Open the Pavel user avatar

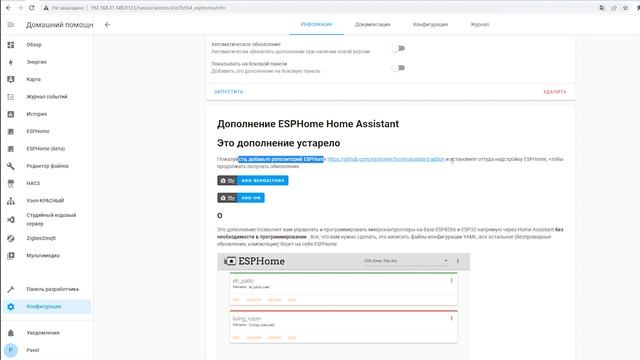pos(11,350)
